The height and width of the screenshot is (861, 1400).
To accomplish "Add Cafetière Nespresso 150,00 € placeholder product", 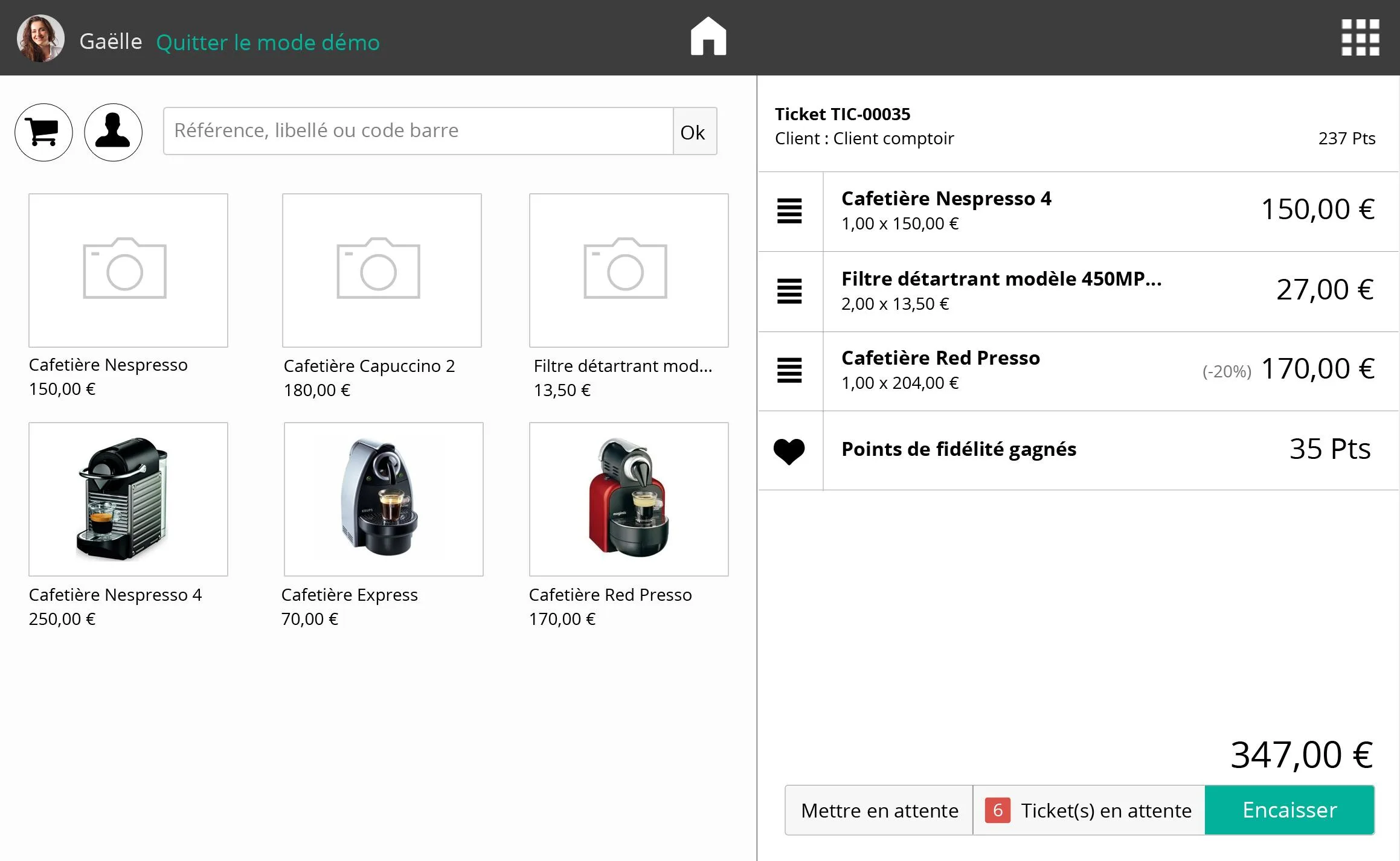I will (128, 270).
